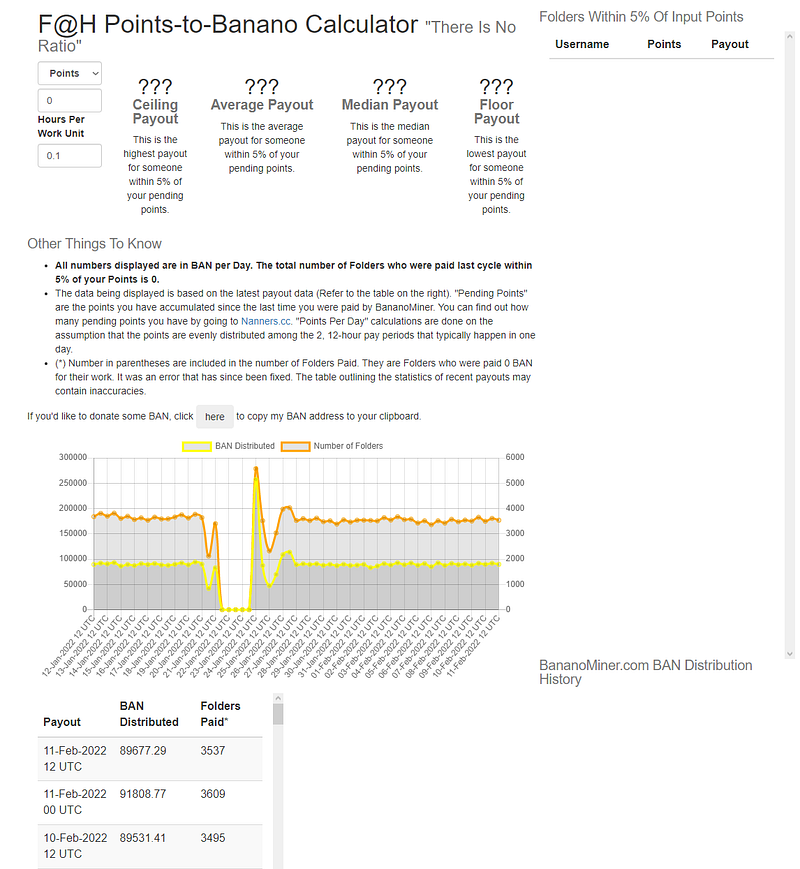Click the 300000 left axis label
The image size is (800, 869).
click(x=73, y=457)
